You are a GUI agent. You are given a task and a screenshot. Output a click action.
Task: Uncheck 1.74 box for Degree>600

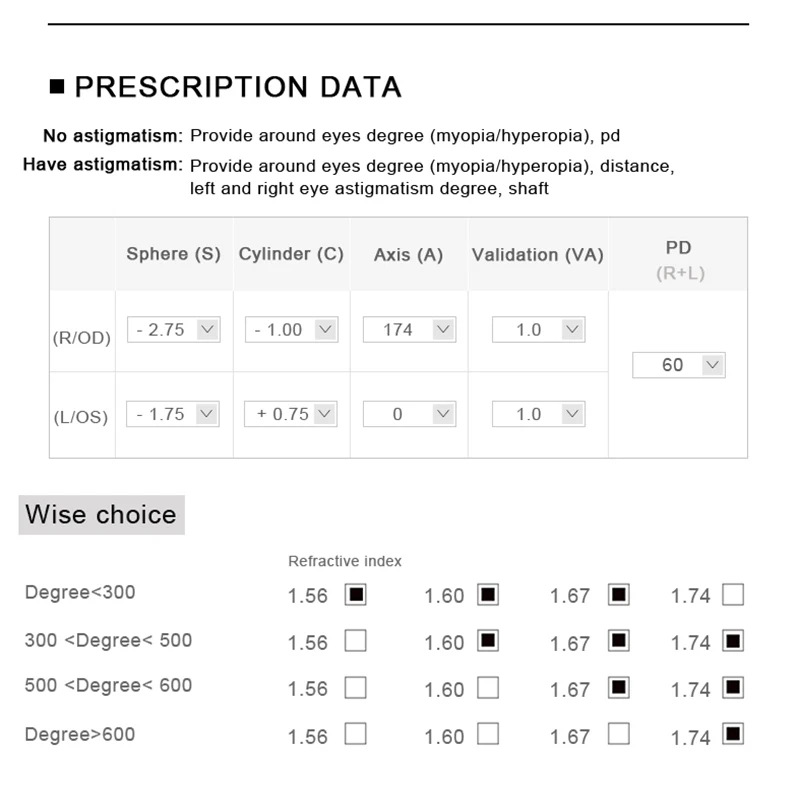(733, 735)
